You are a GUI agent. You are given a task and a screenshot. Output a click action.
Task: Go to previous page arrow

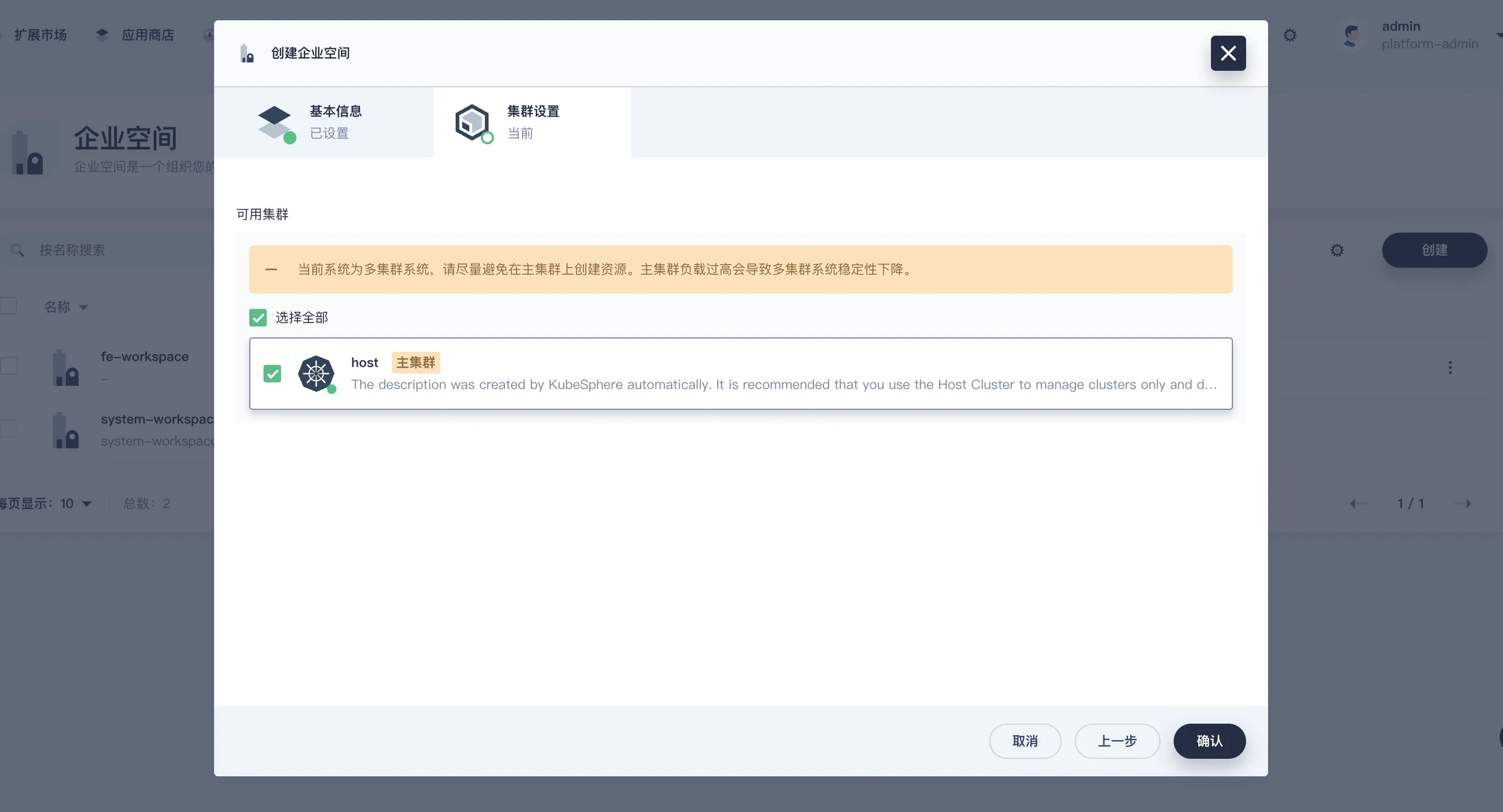[x=1358, y=504]
